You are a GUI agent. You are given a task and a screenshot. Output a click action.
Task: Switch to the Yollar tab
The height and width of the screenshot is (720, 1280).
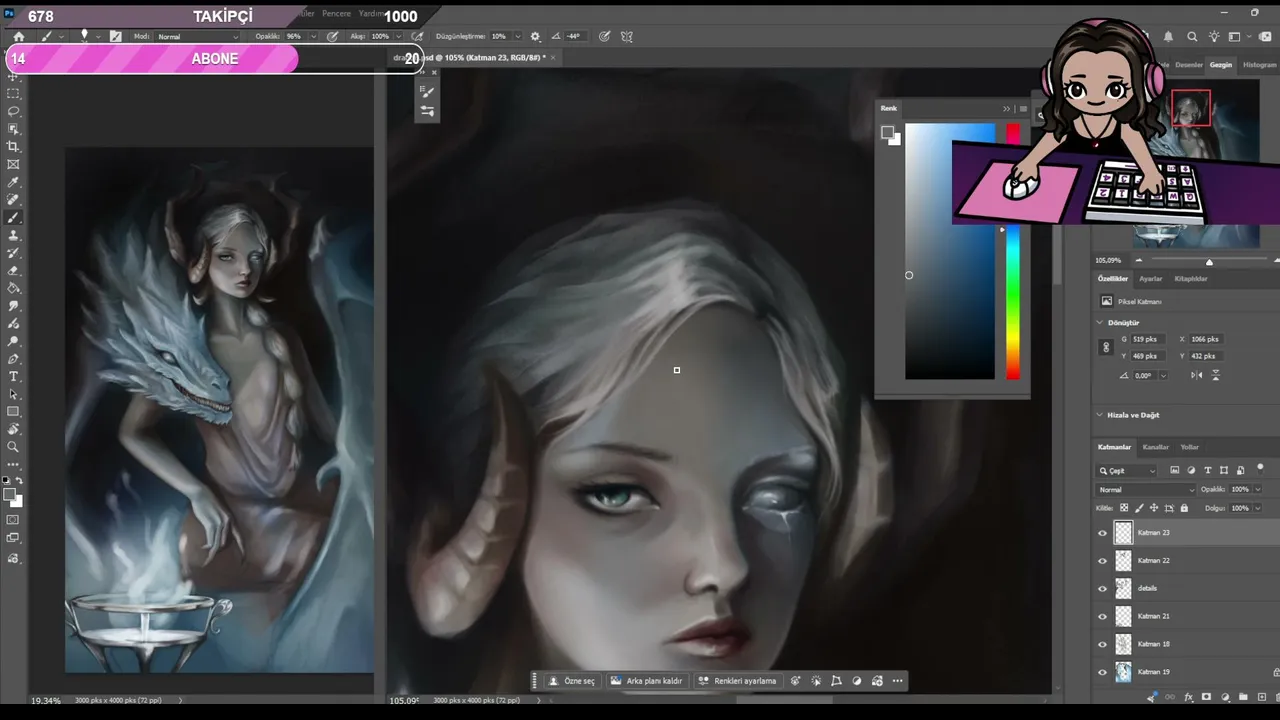(1190, 447)
